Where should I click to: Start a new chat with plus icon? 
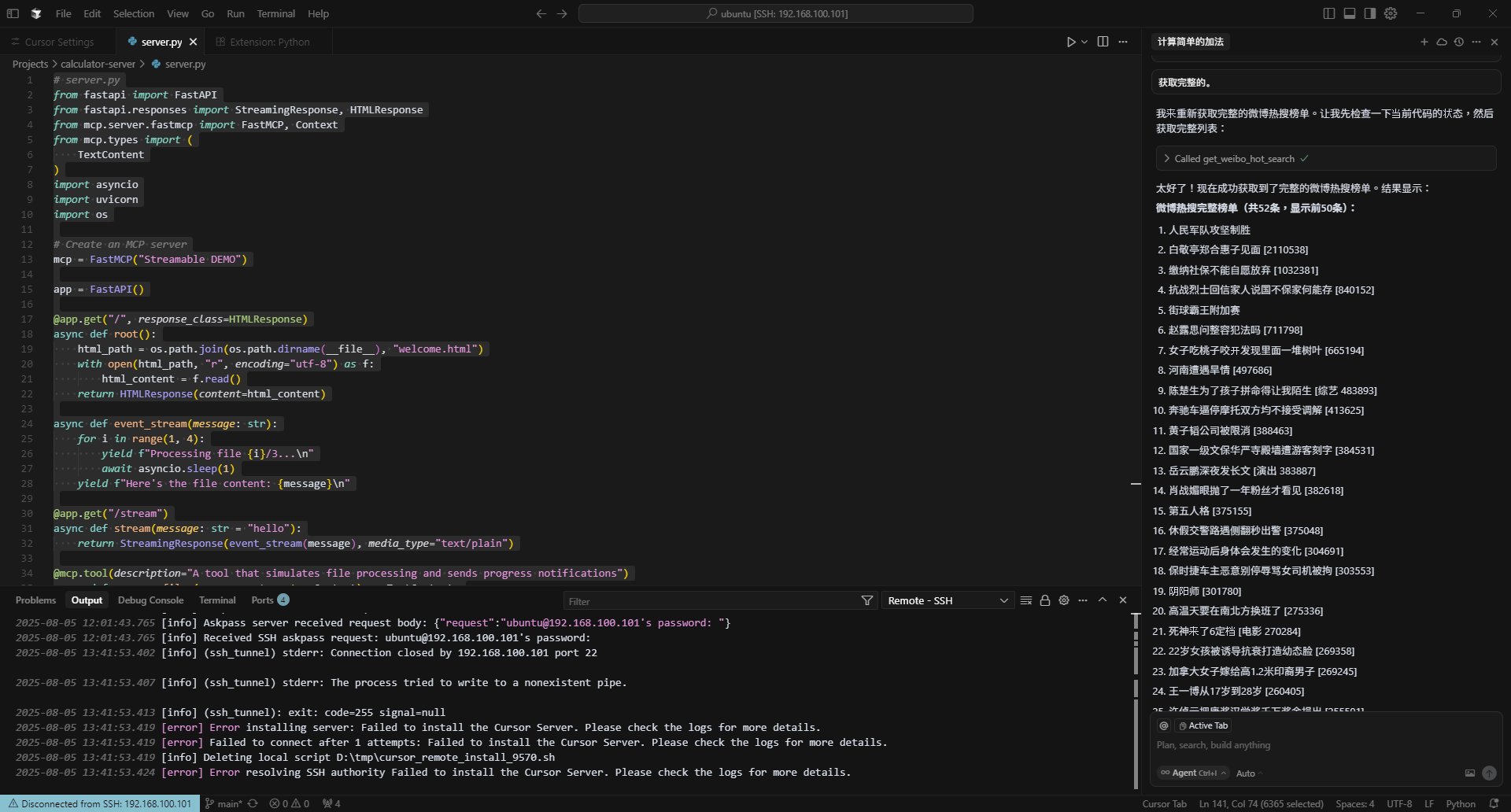pyautogui.click(x=1424, y=42)
